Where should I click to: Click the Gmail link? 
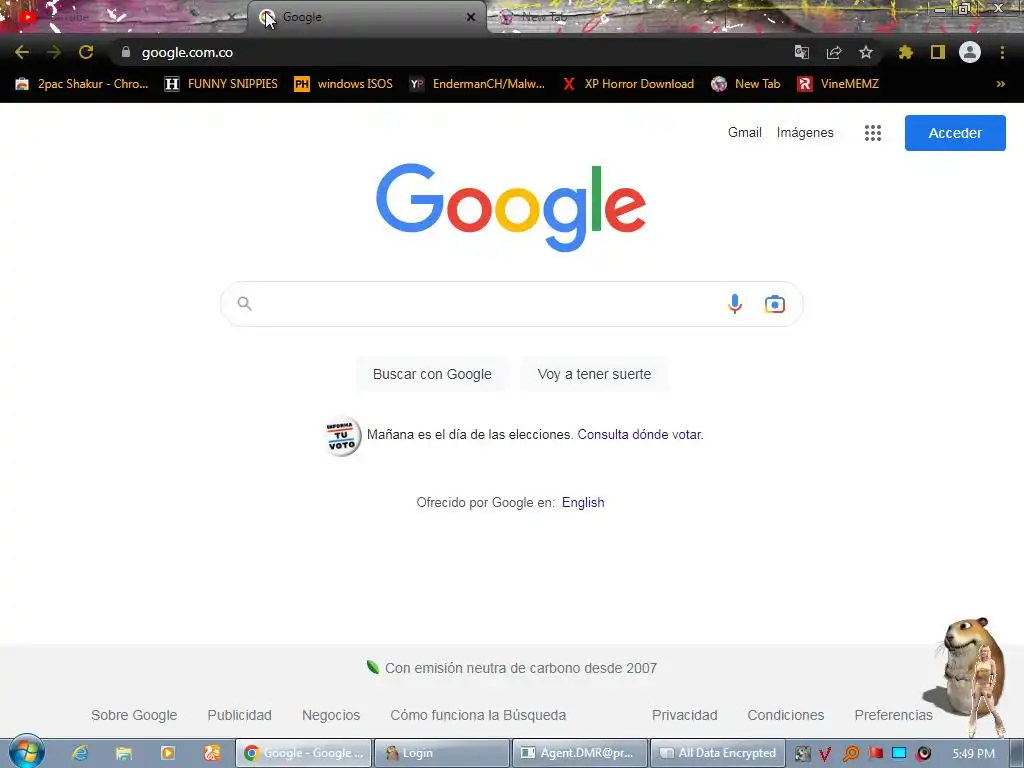click(744, 133)
